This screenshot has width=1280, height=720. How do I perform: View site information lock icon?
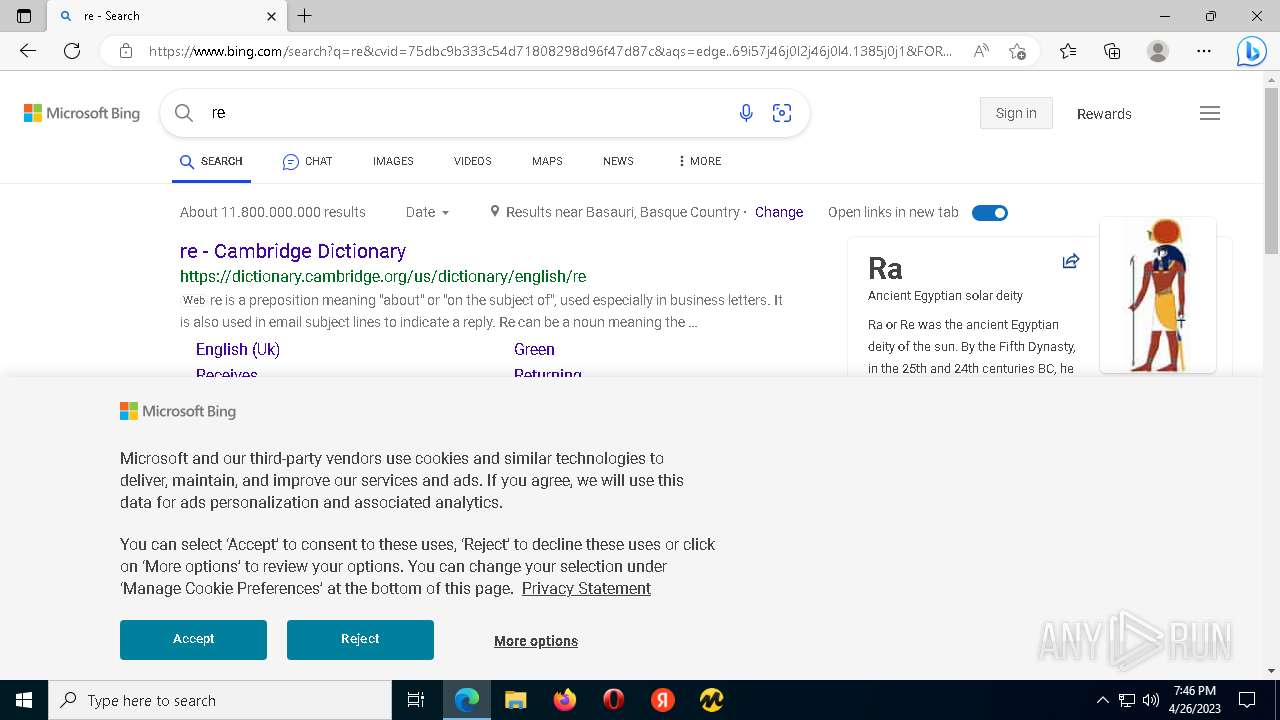click(x=126, y=51)
